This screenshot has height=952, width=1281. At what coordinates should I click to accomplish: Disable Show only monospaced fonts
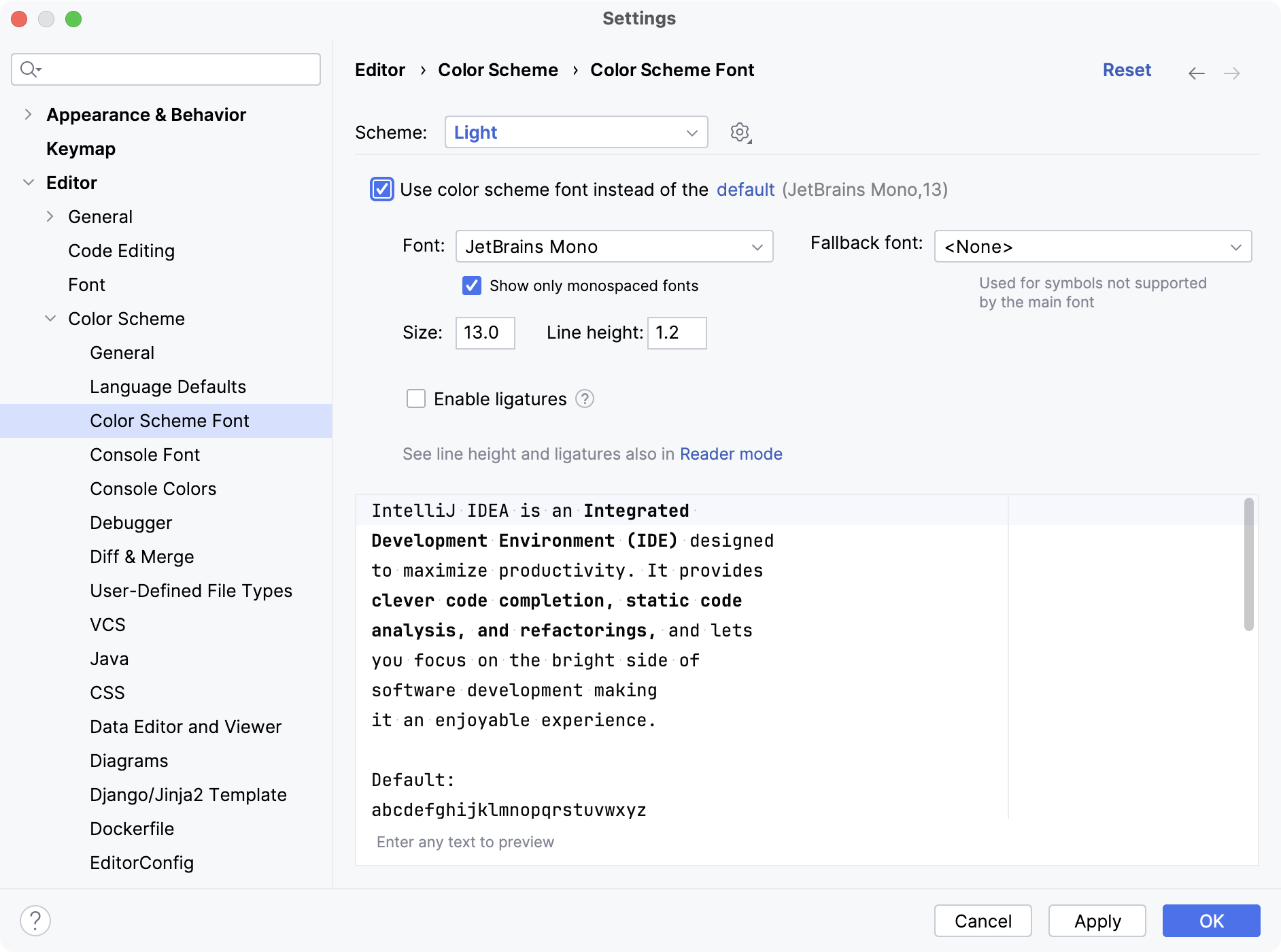(x=472, y=286)
